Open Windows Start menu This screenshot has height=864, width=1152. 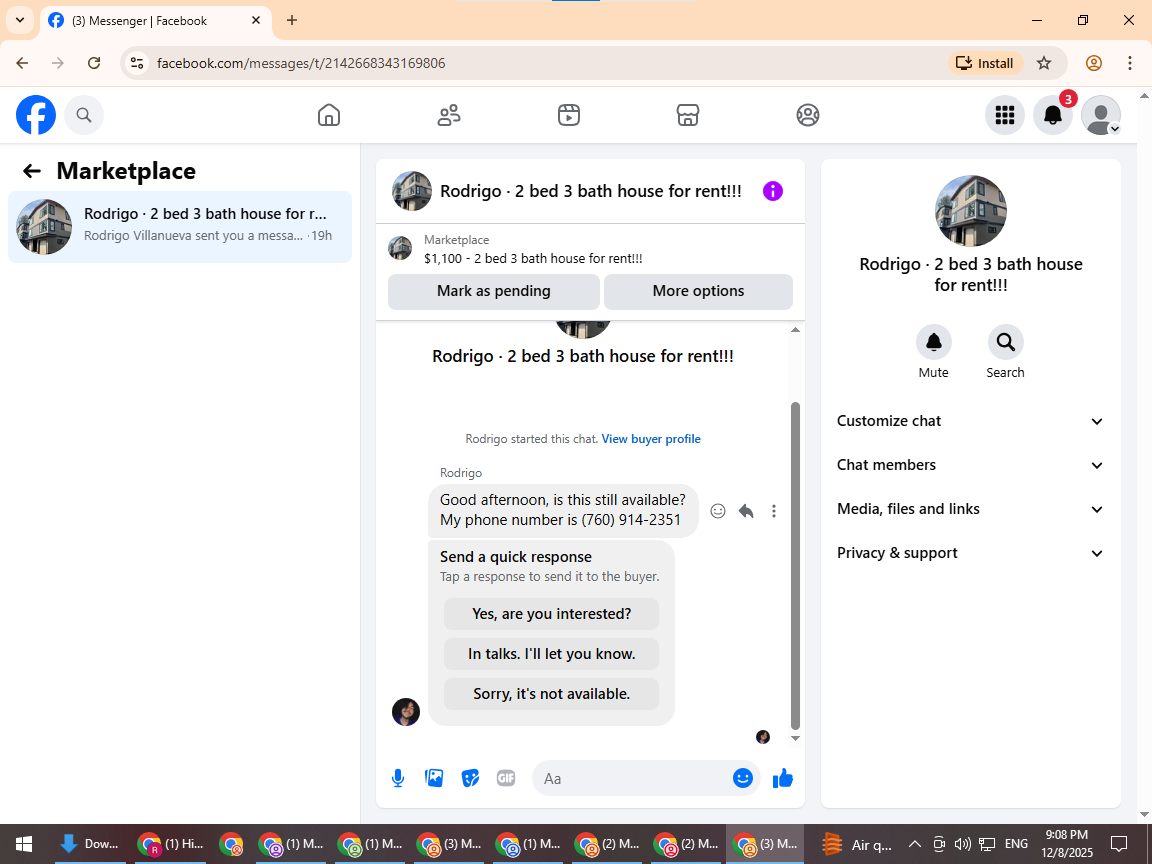coord(24,844)
